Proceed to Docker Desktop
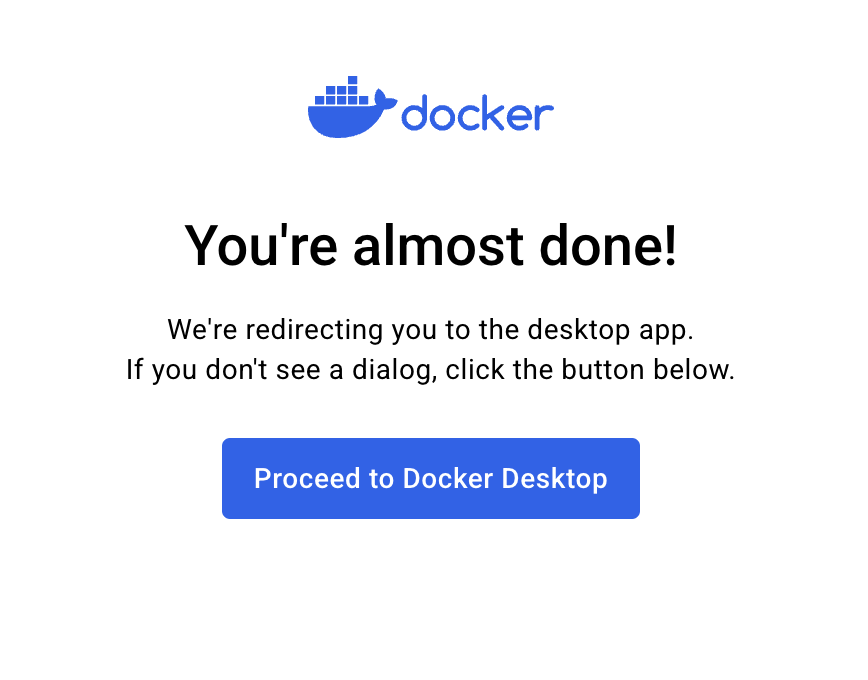Viewport: 868px width, 680px height. [431, 478]
